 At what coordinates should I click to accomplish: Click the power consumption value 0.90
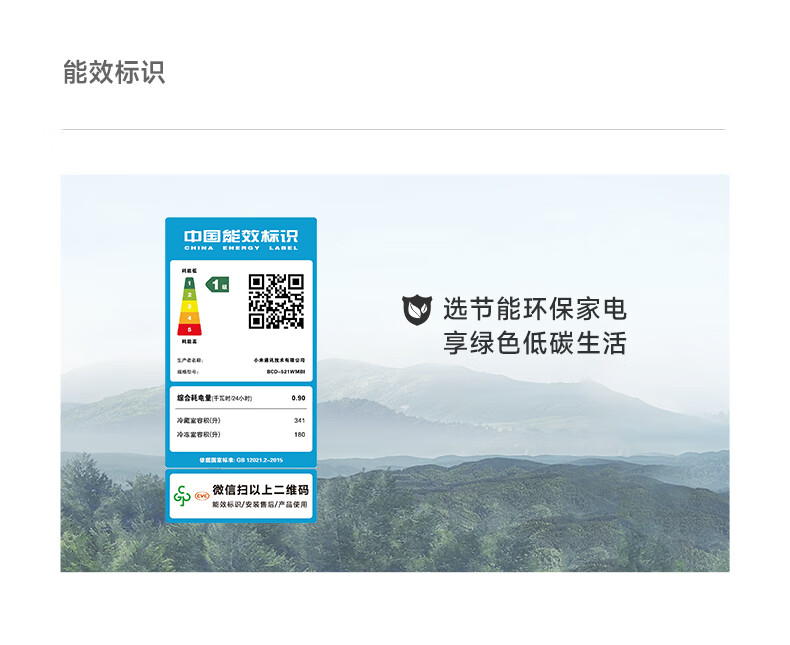[298, 398]
